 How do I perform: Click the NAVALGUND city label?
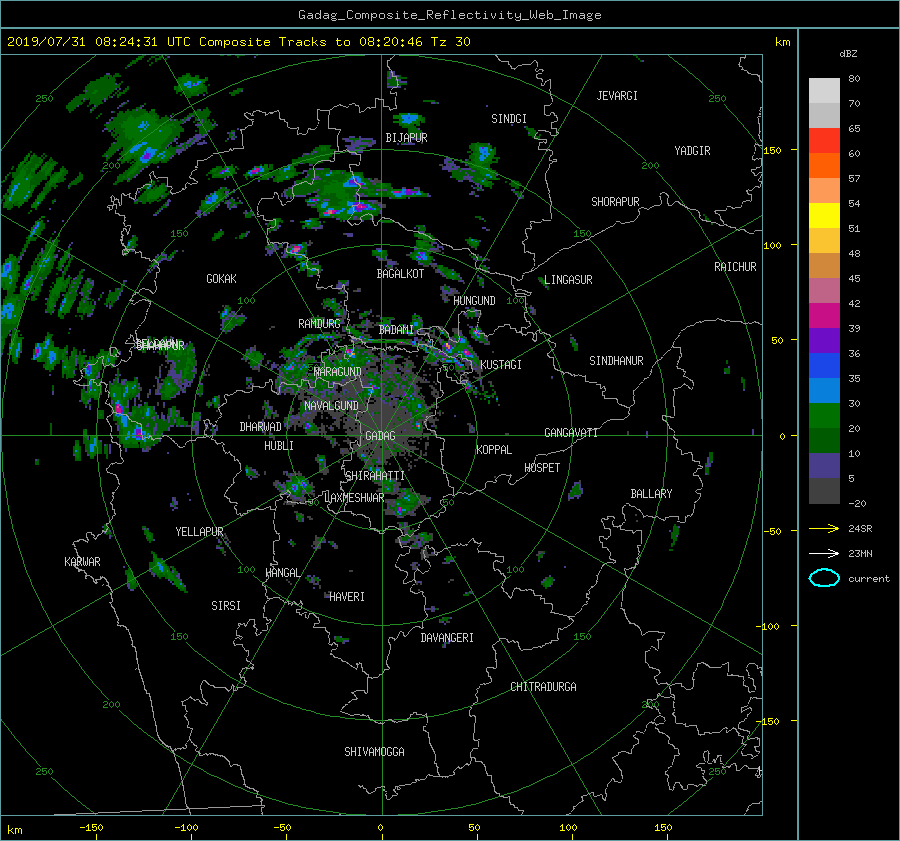coord(331,406)
